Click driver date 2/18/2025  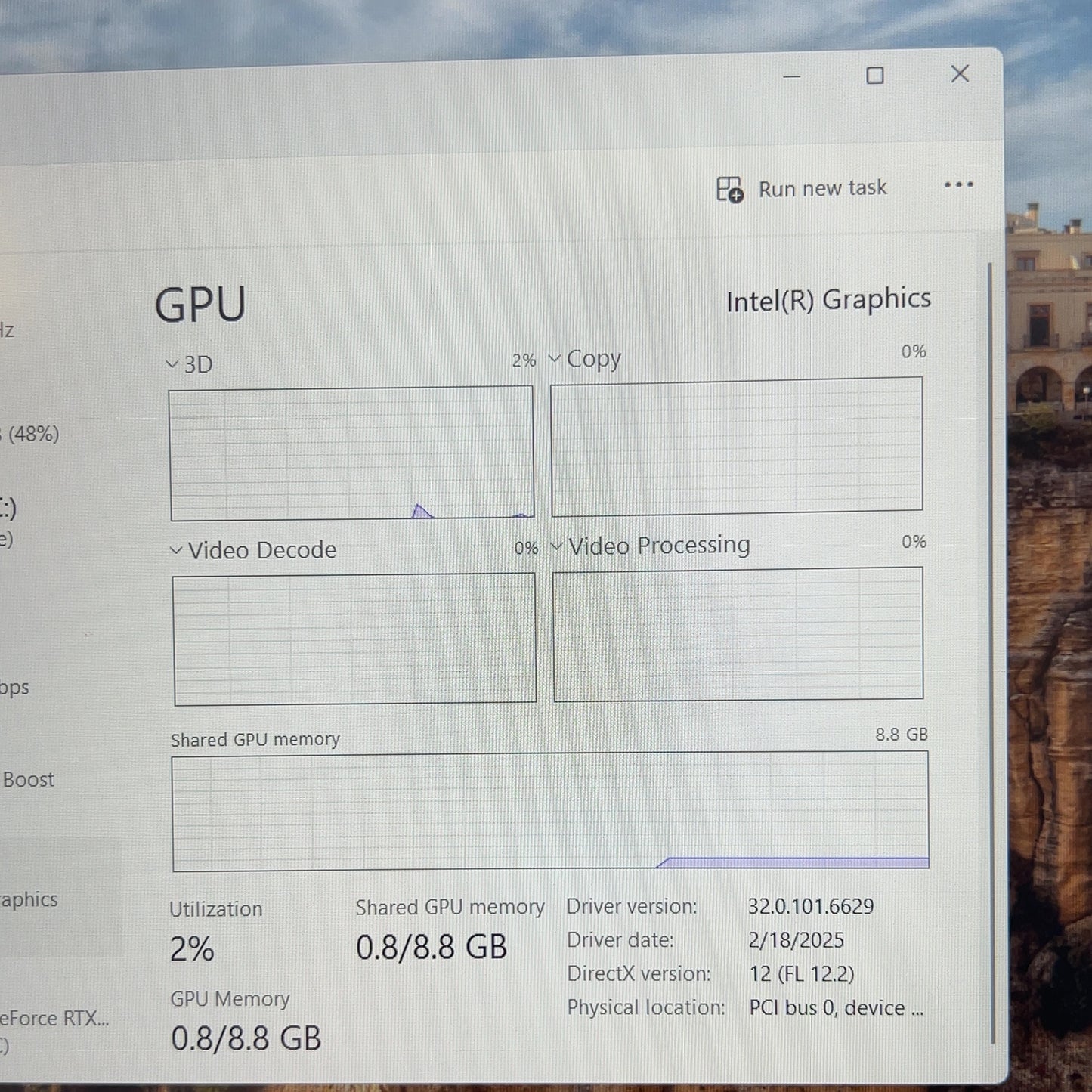point(796,940)
